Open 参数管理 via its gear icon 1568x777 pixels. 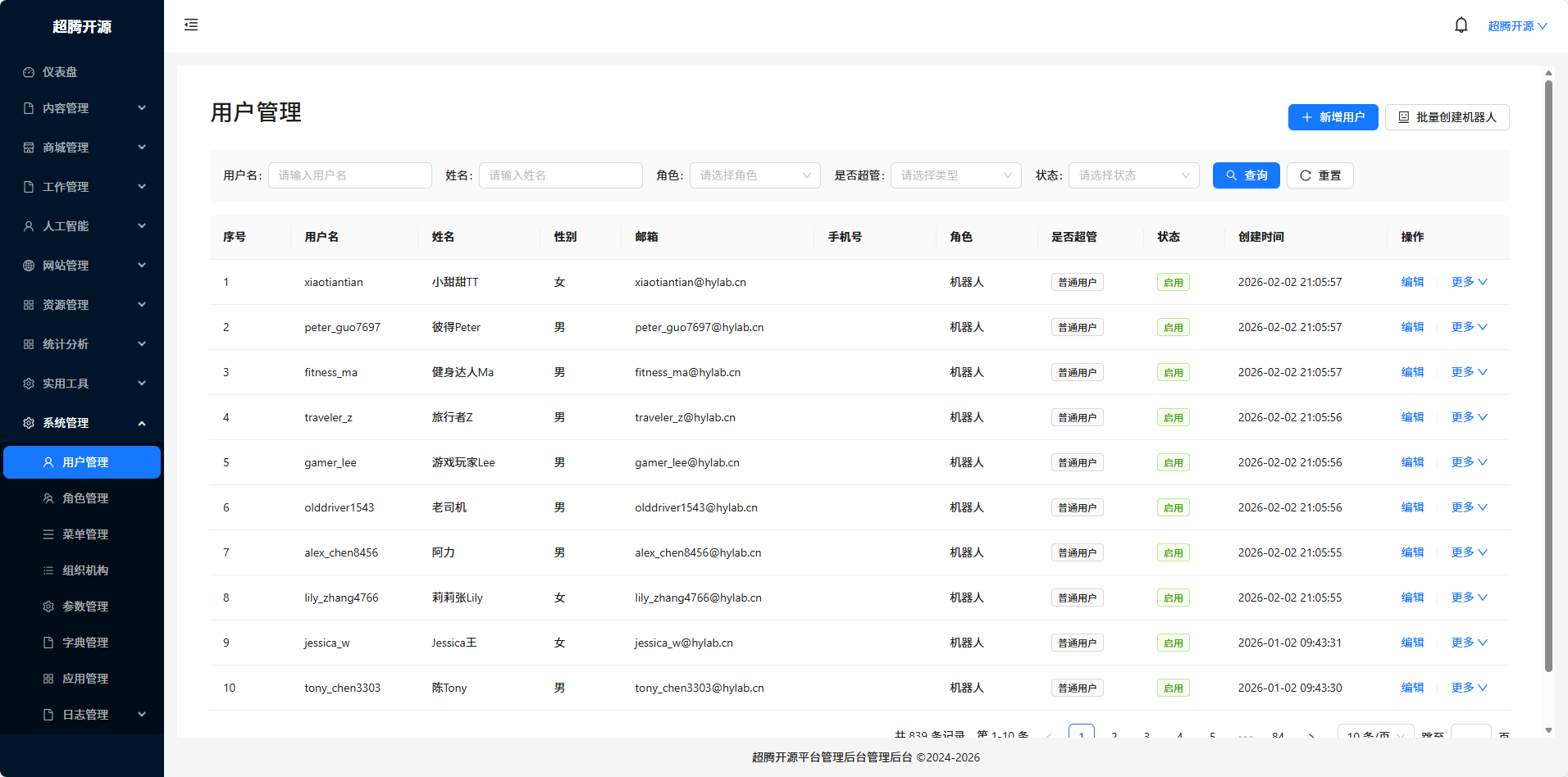click(48, 606)
